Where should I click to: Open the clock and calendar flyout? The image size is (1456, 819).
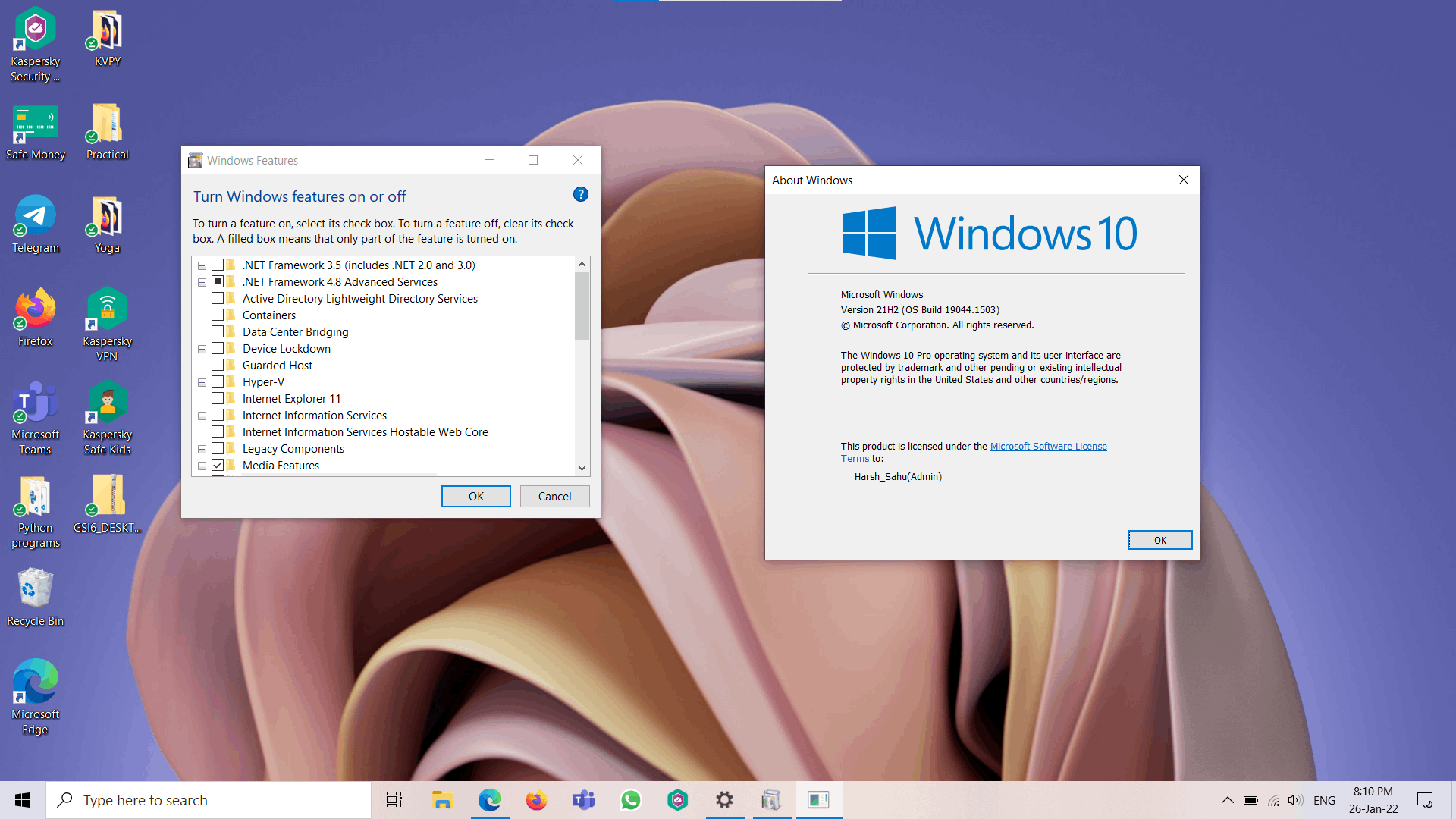tap(1373, 800)
